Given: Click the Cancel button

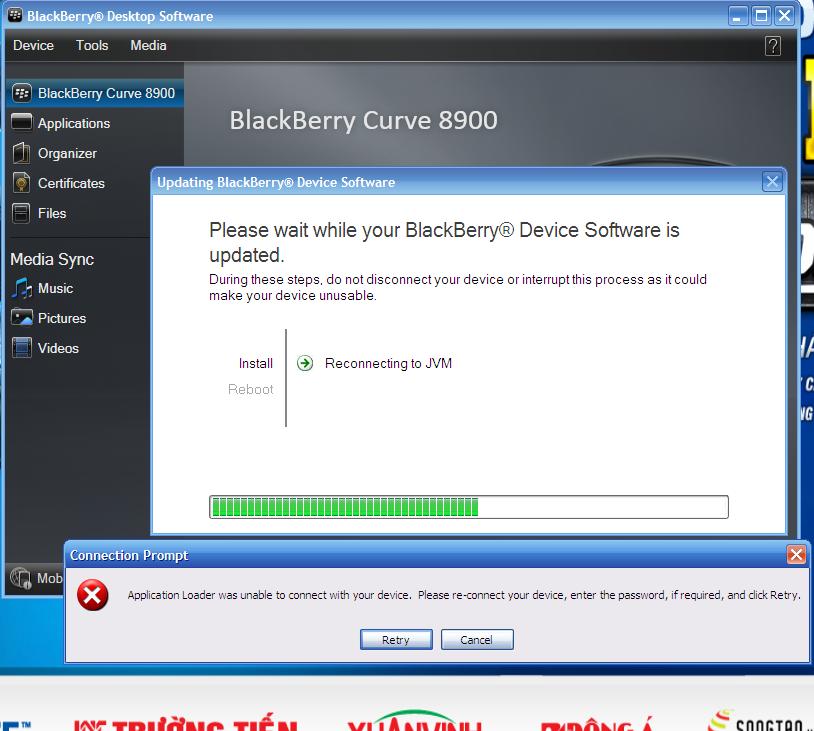Looking at the screenshot, I should (476, 640).
